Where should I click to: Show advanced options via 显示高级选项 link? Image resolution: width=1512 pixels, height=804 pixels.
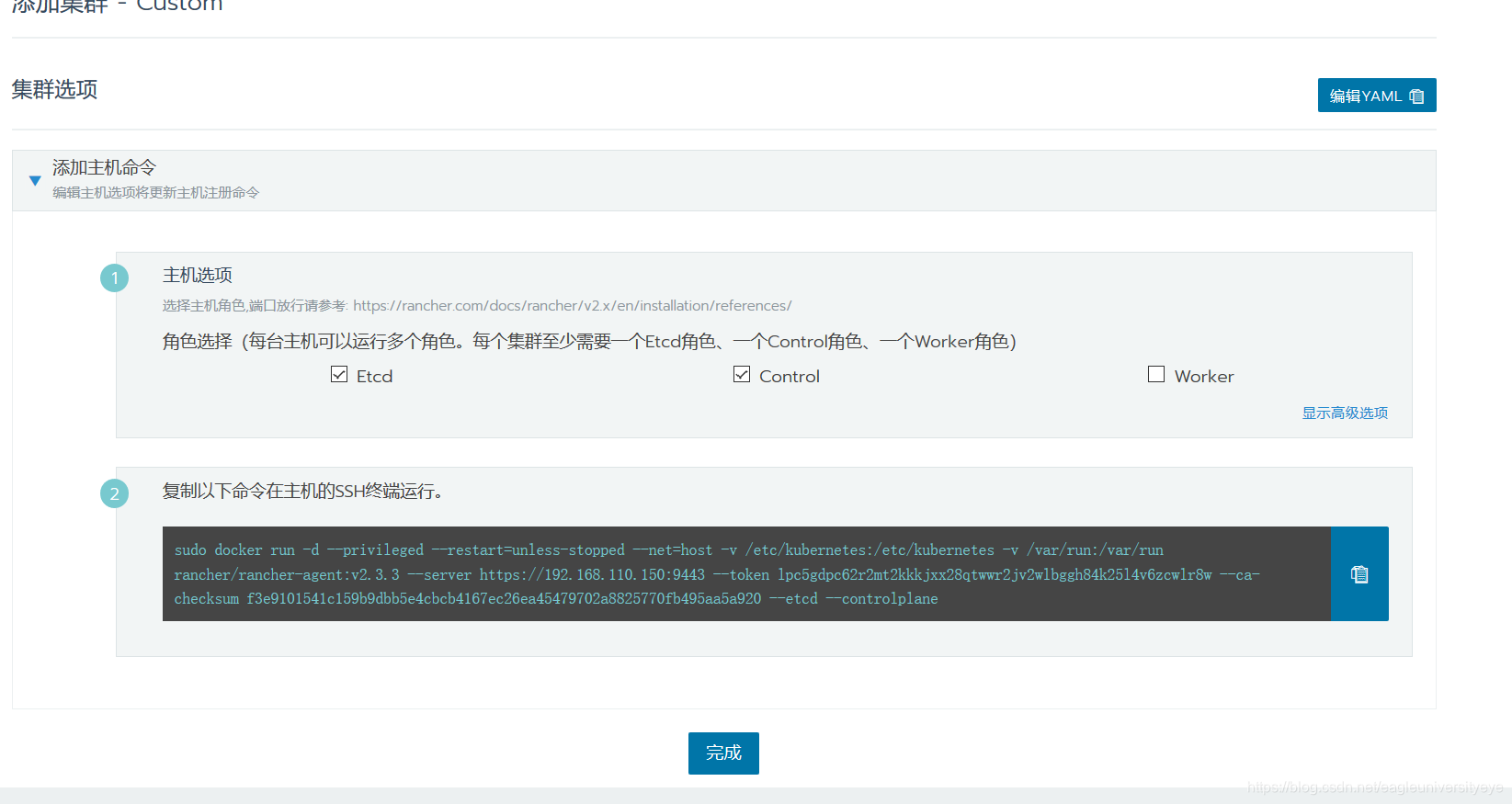1345,413
